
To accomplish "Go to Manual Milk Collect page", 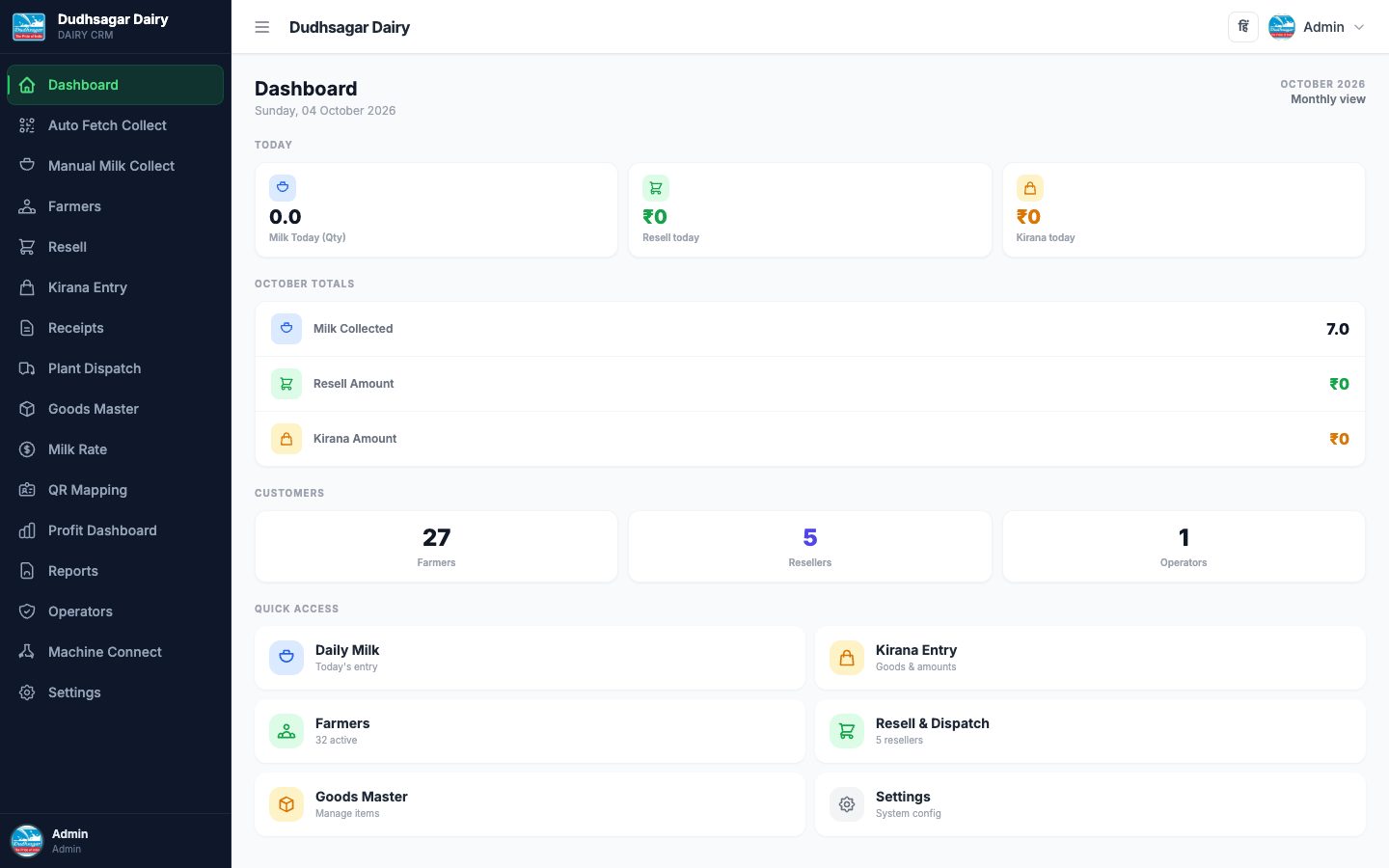I will [116, 166].
